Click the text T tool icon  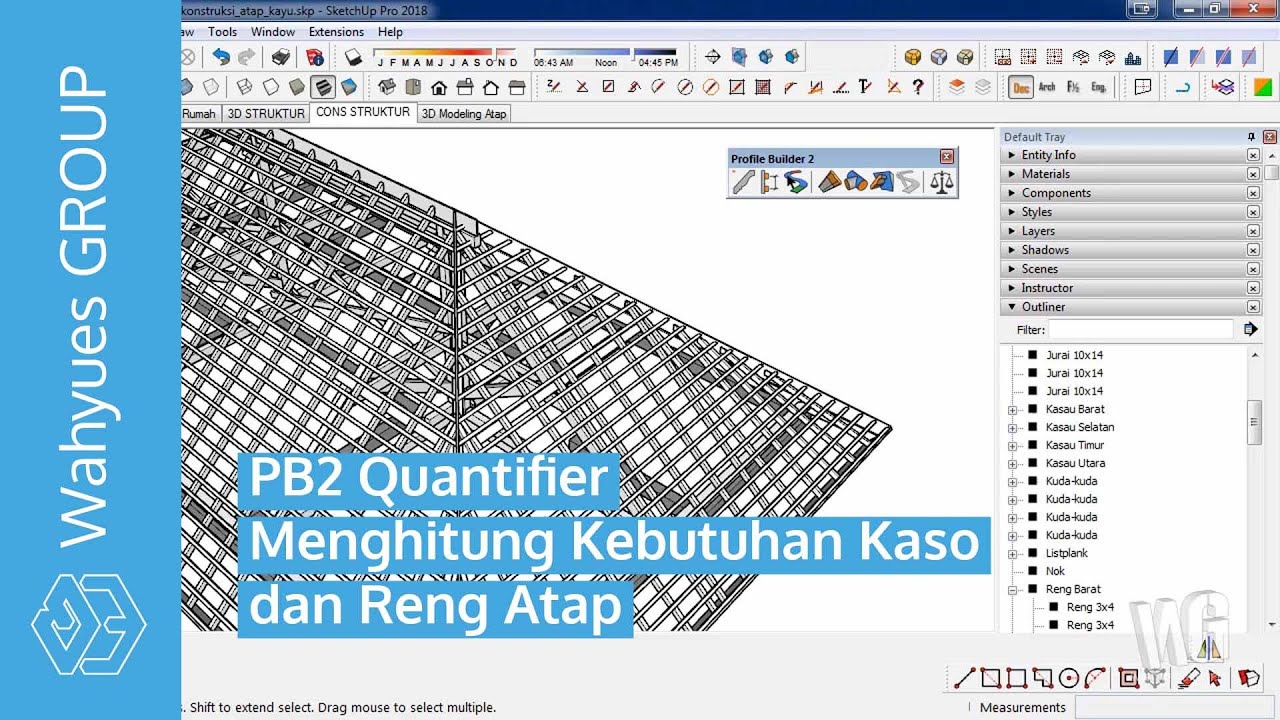click(x=866, y=87)
